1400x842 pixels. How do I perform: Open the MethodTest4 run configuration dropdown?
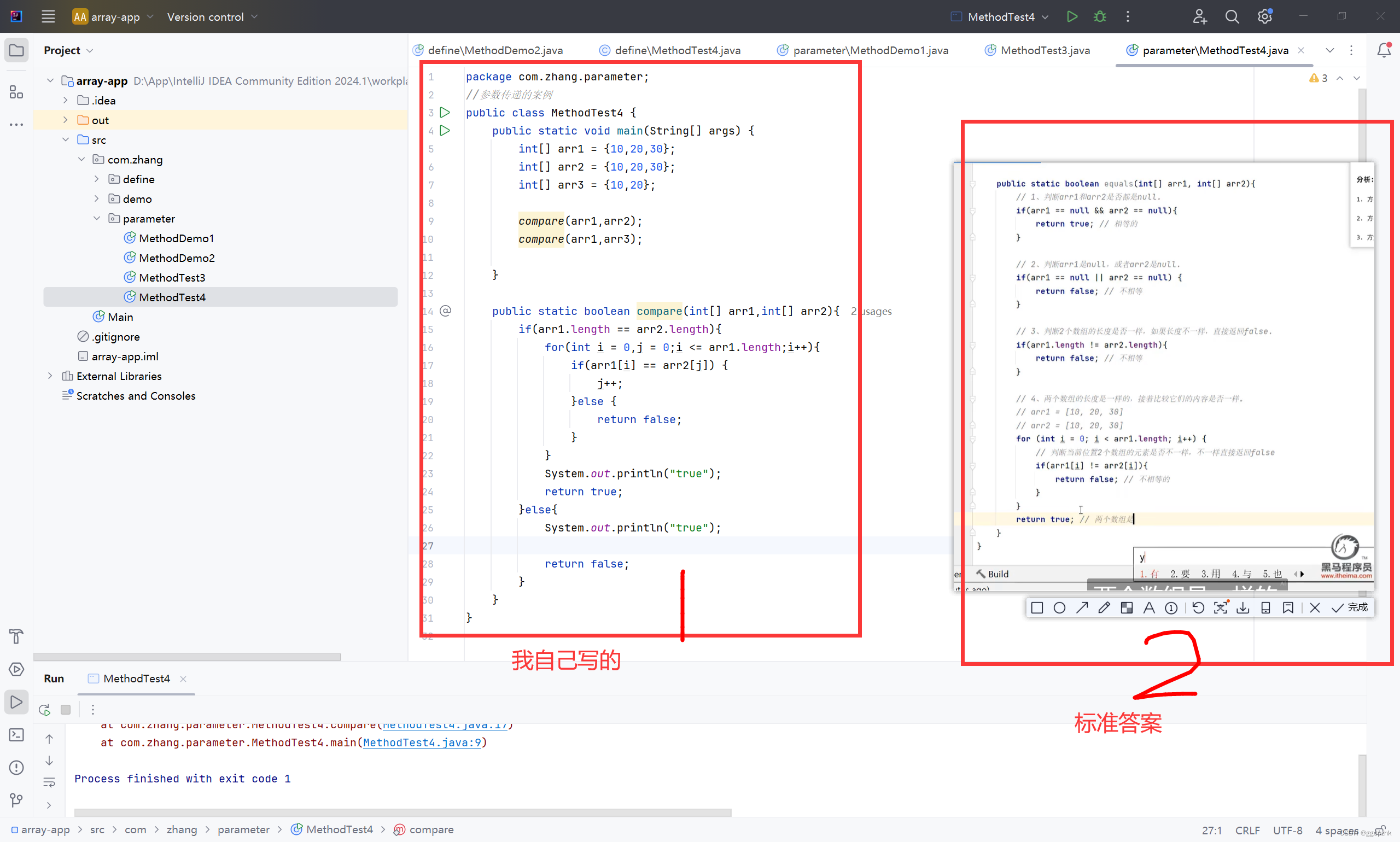pos(1000,16)
